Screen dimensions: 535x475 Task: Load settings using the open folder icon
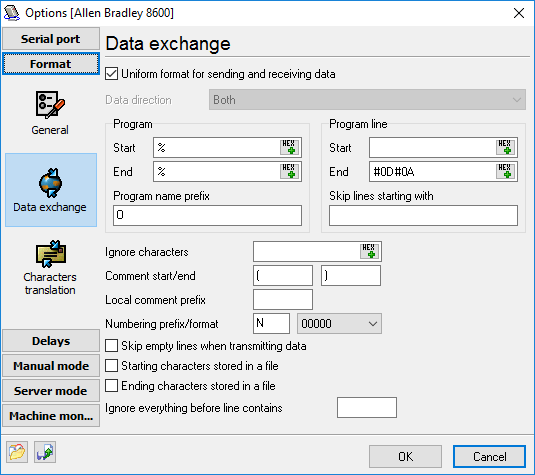coord(17,452)
